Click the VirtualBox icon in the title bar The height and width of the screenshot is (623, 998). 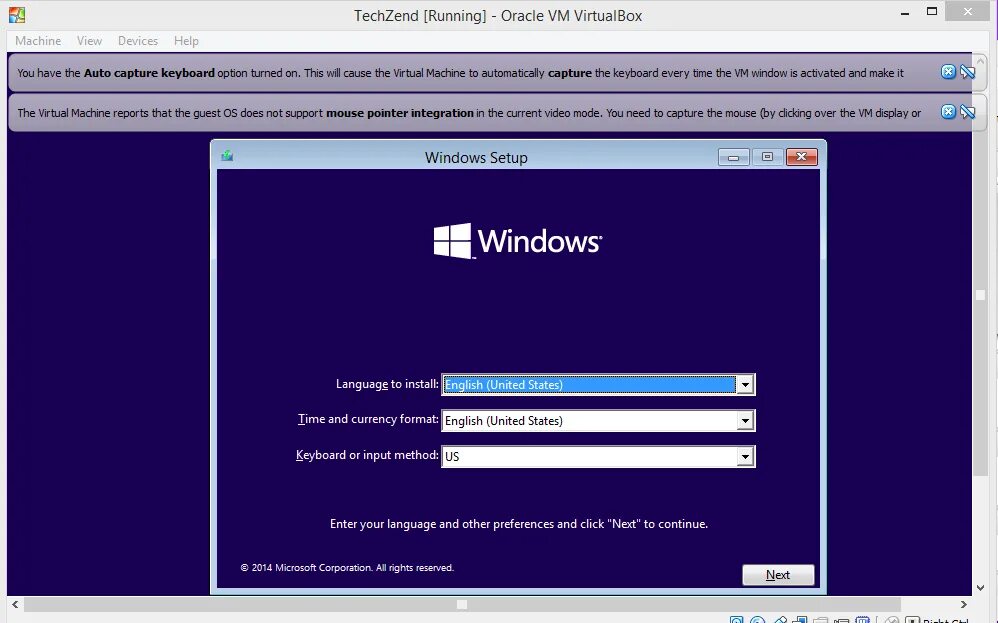click(x=17, y=15)
